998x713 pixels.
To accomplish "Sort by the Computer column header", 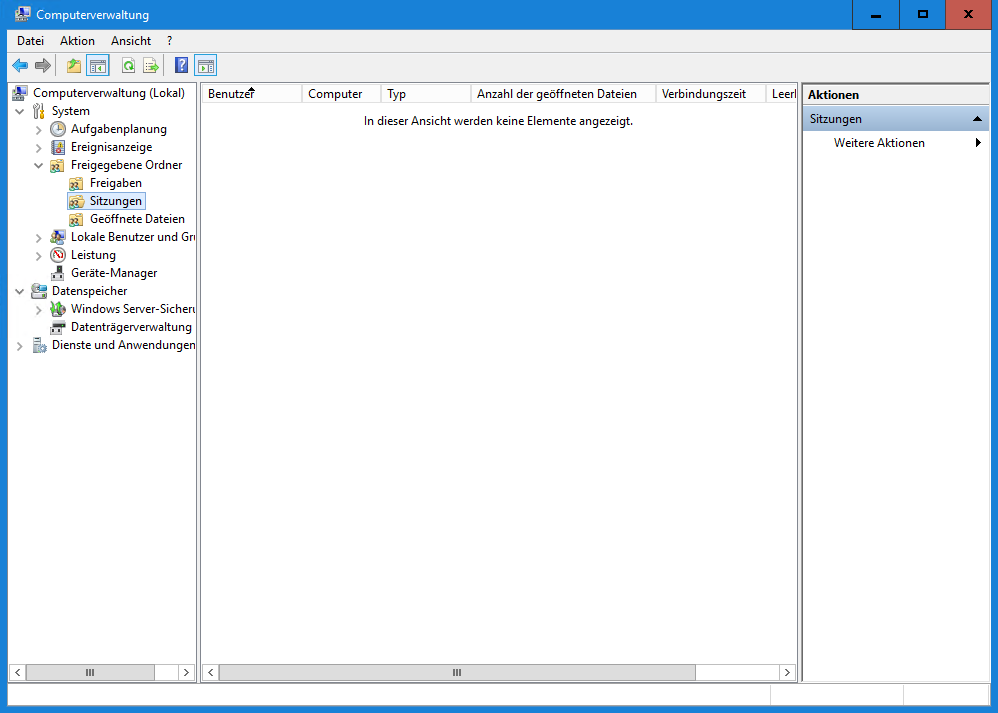I will point(341,94).
